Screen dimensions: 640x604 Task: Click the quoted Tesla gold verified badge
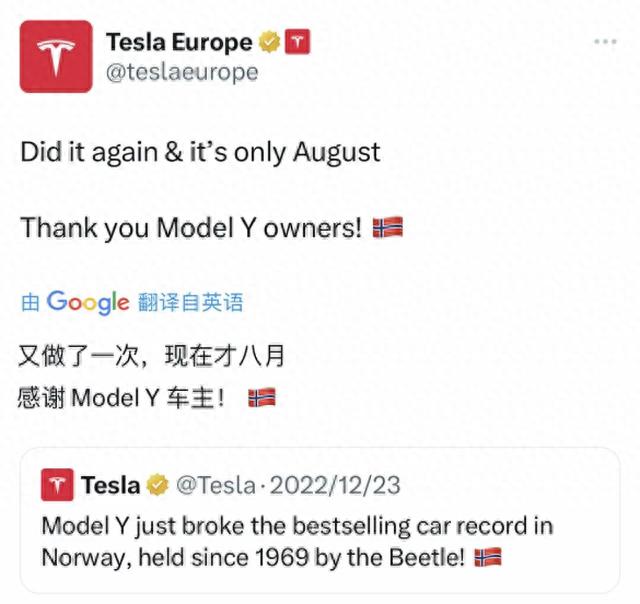(158, 485)
